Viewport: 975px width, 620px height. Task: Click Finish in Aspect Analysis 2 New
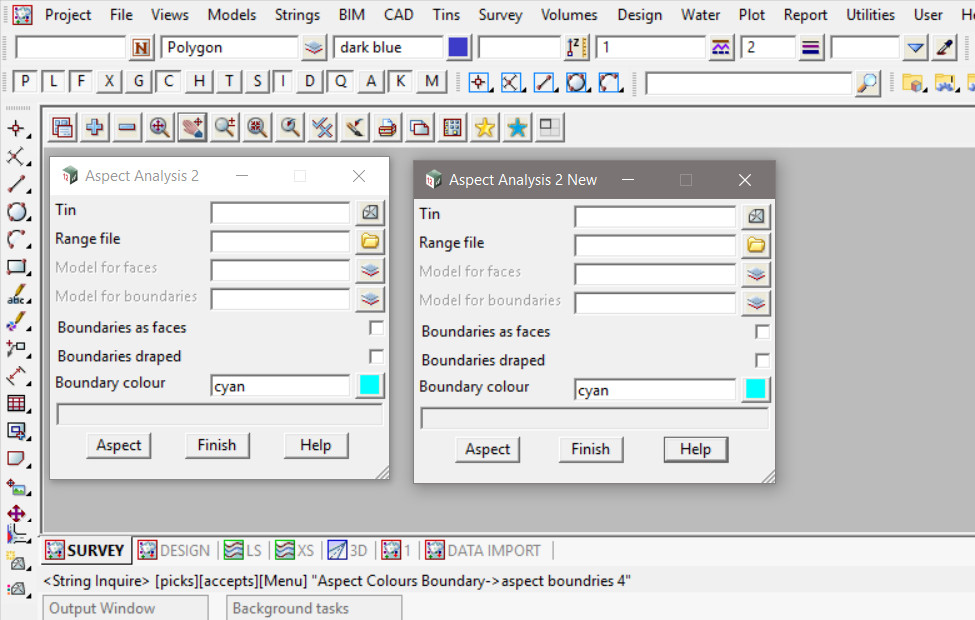click(590, 449)
